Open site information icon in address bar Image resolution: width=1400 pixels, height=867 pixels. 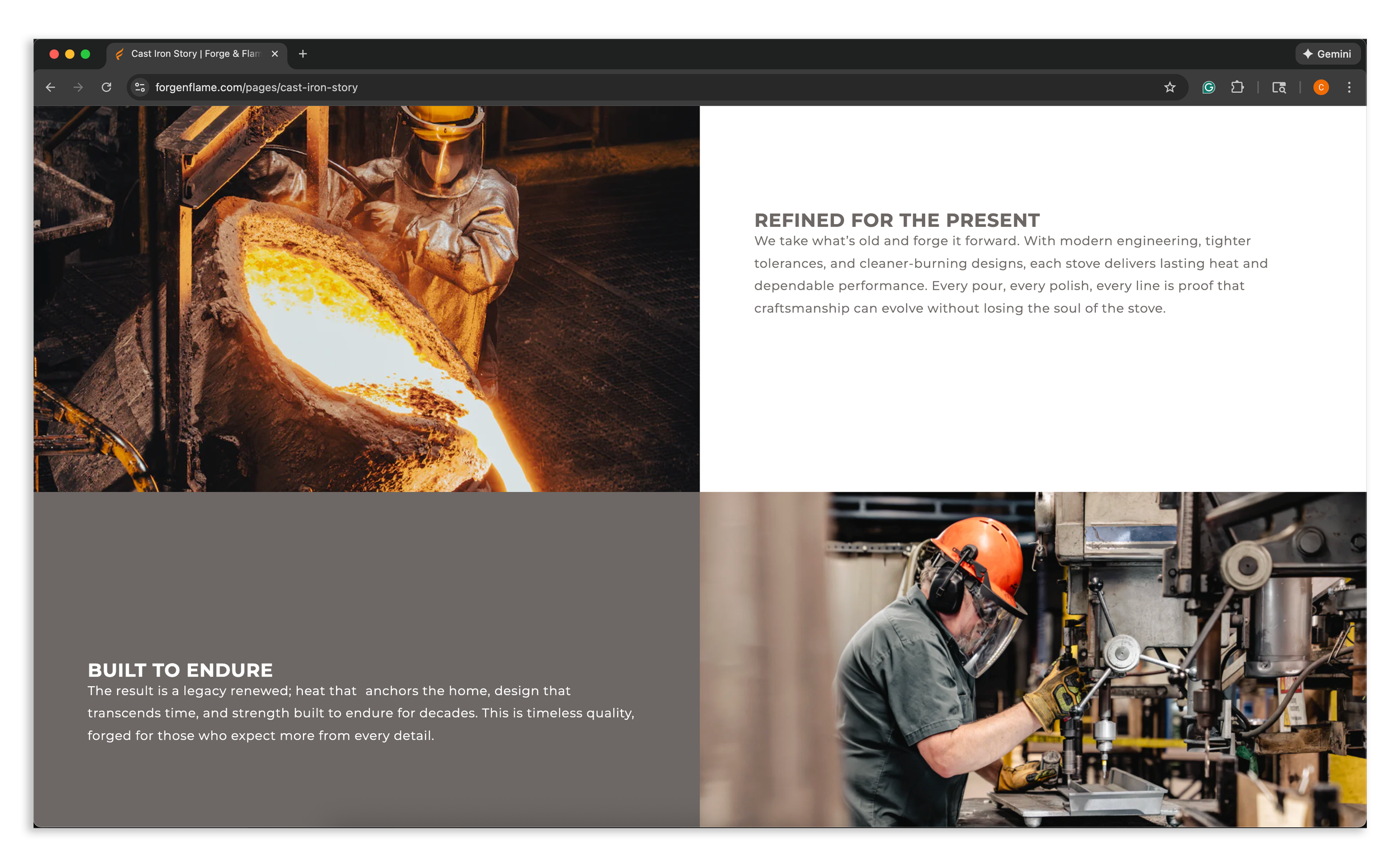coord(140,87)
